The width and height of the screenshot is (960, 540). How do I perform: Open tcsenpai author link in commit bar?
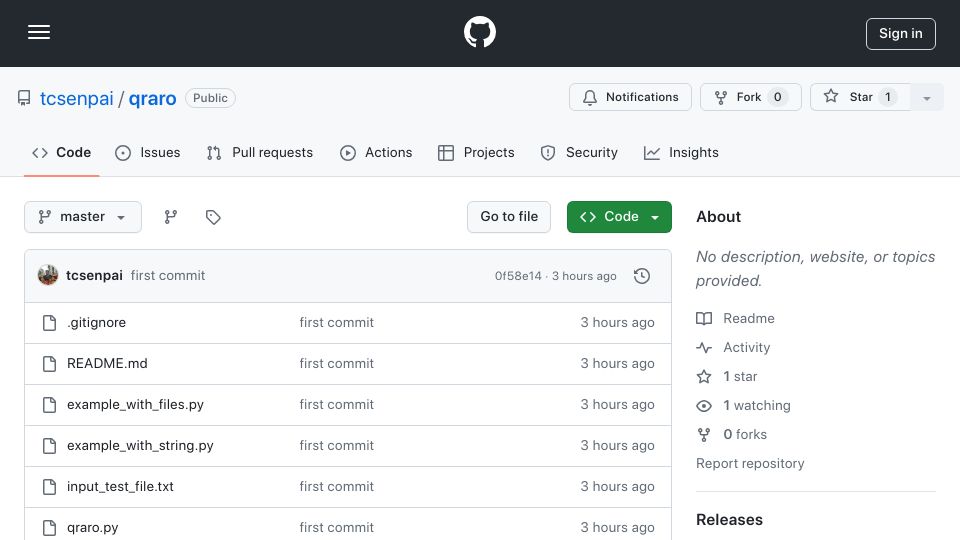[94, 276]
